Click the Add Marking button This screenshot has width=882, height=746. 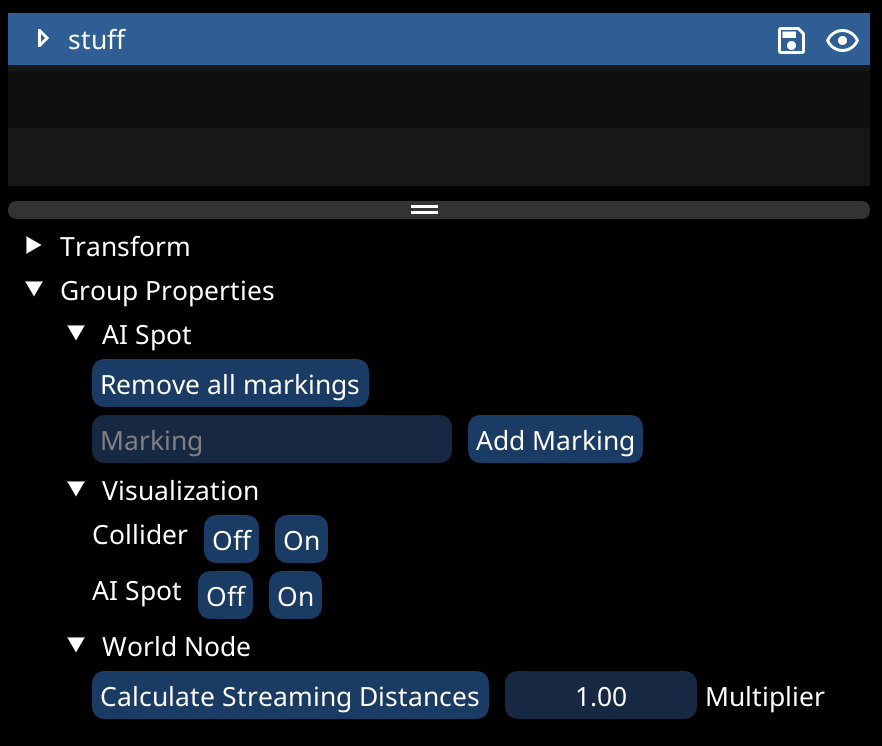[x=555, y=440]
